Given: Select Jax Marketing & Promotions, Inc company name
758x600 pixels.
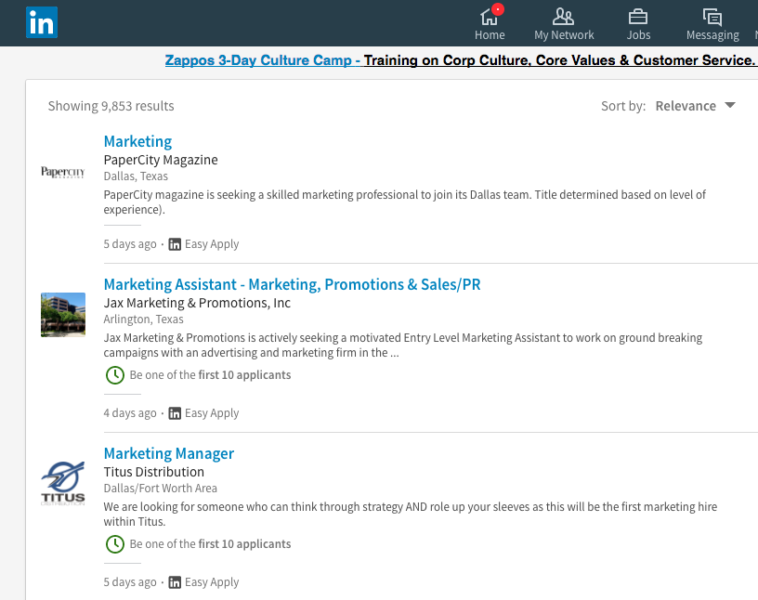Looking at the screenshot, I should point(197,303).
